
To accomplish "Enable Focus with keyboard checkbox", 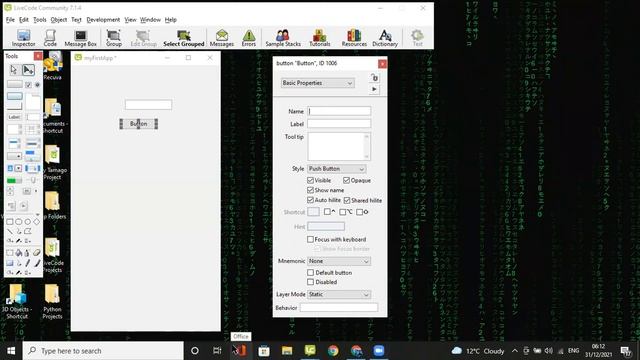I will (310, 239).
